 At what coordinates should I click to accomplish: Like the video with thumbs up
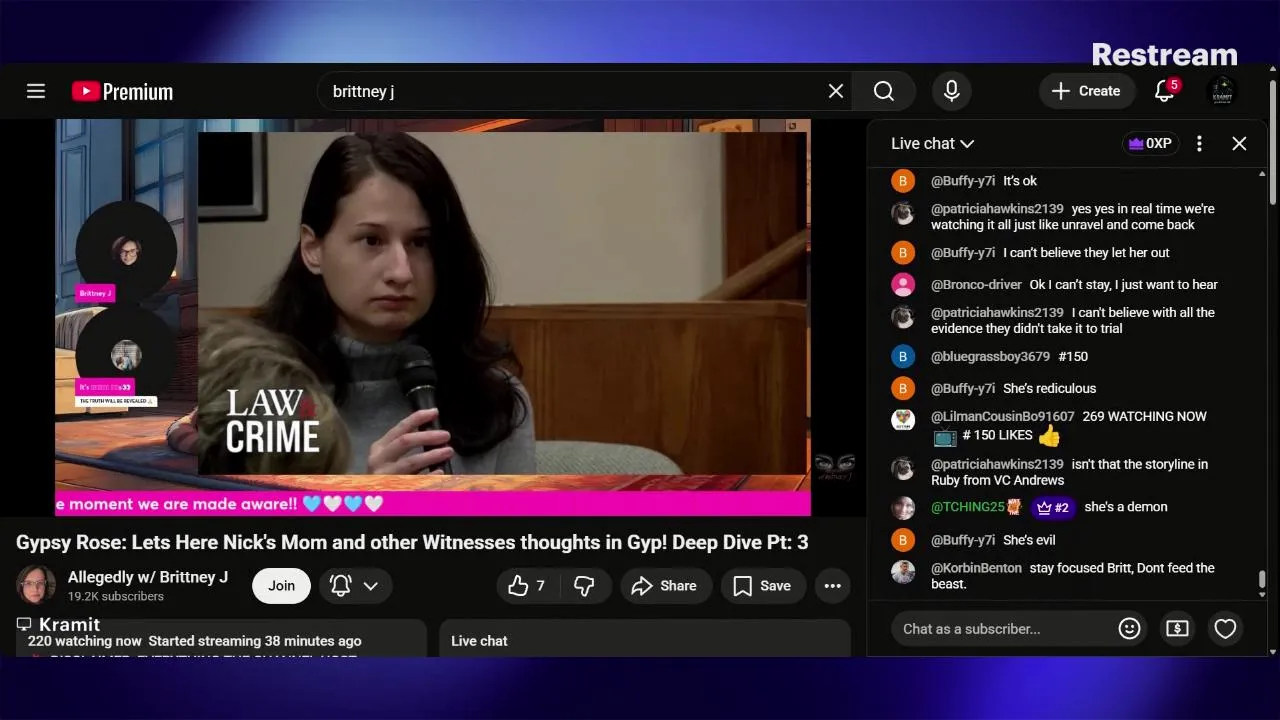pyautogui.click(x=527, y=586)
